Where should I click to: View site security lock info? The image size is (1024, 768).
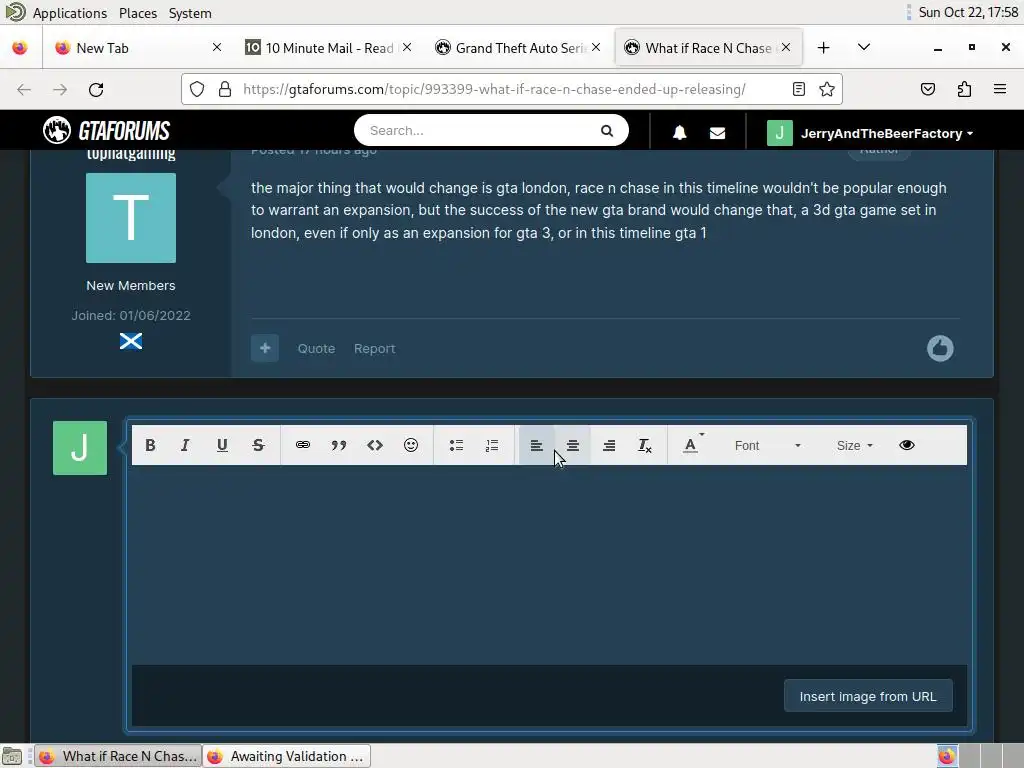(225, 89)
